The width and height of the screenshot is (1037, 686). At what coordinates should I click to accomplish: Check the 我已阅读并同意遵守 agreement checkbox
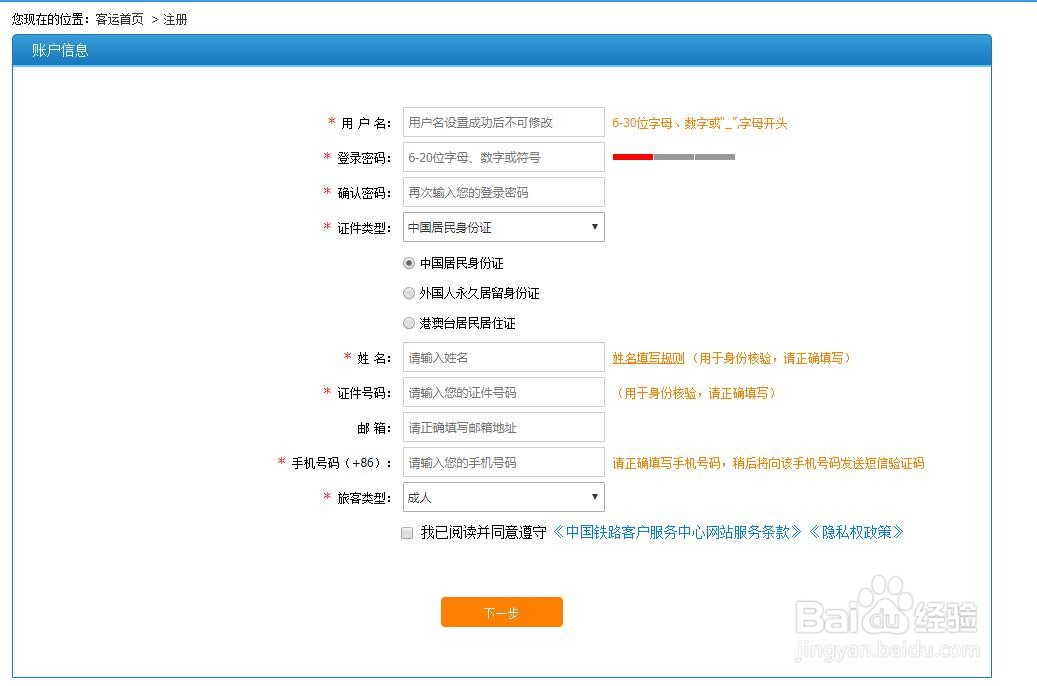(x=407, y=532)
